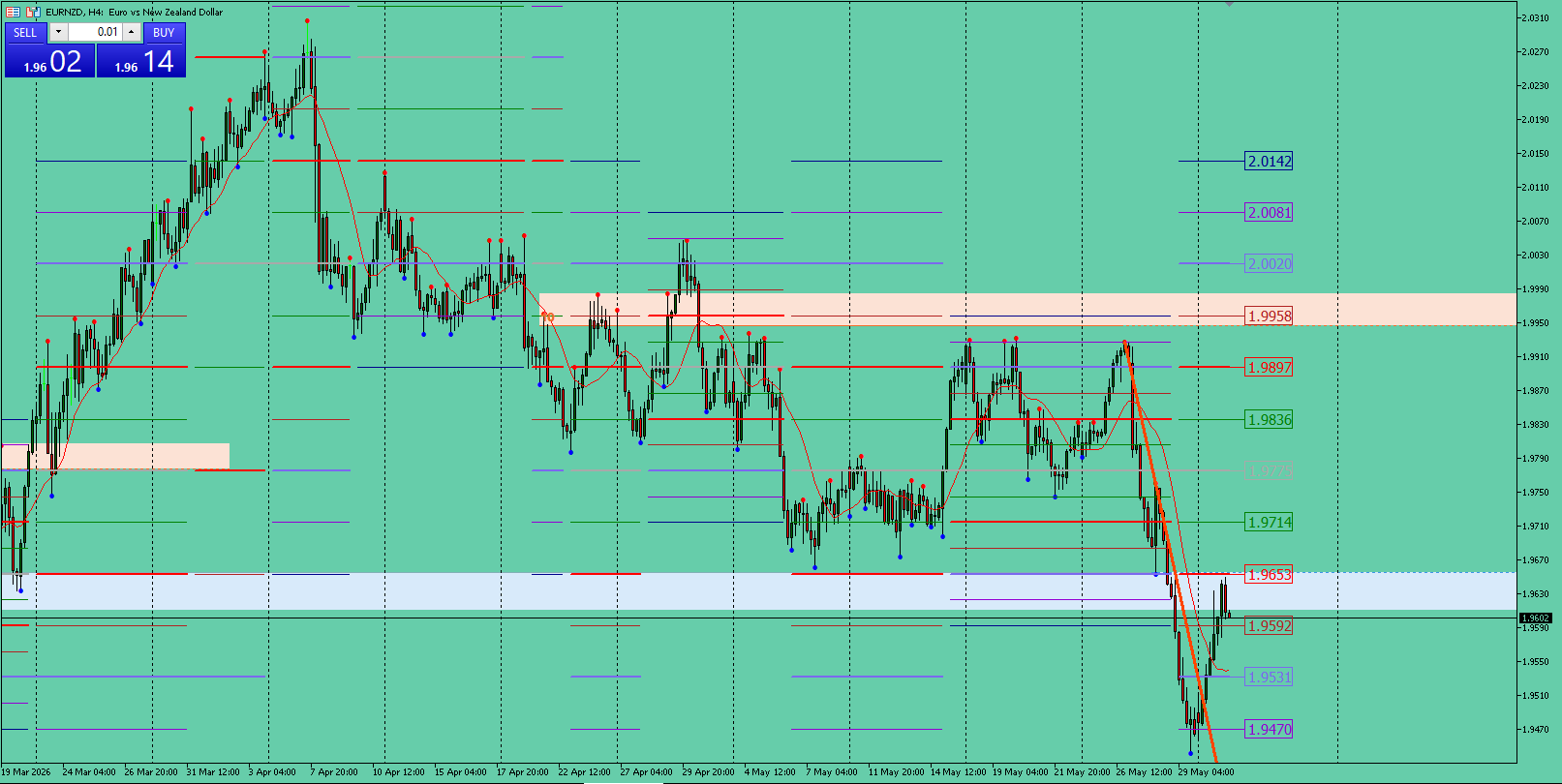Click the current price tag 1.9602 on axis
Viewport: 1562px width, 784px height.
1536,618
